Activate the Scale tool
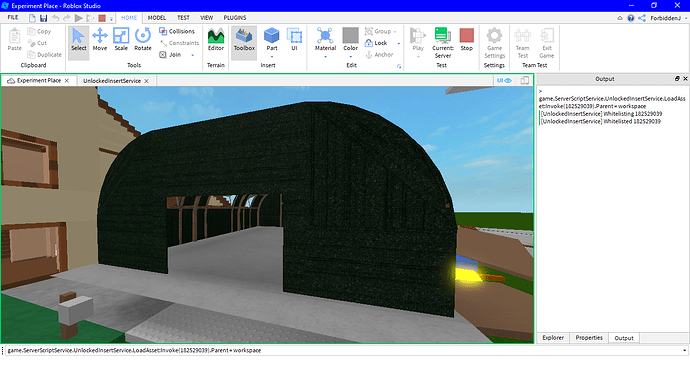The width and height of the screenshot is (690, 372). coord(121,40)
